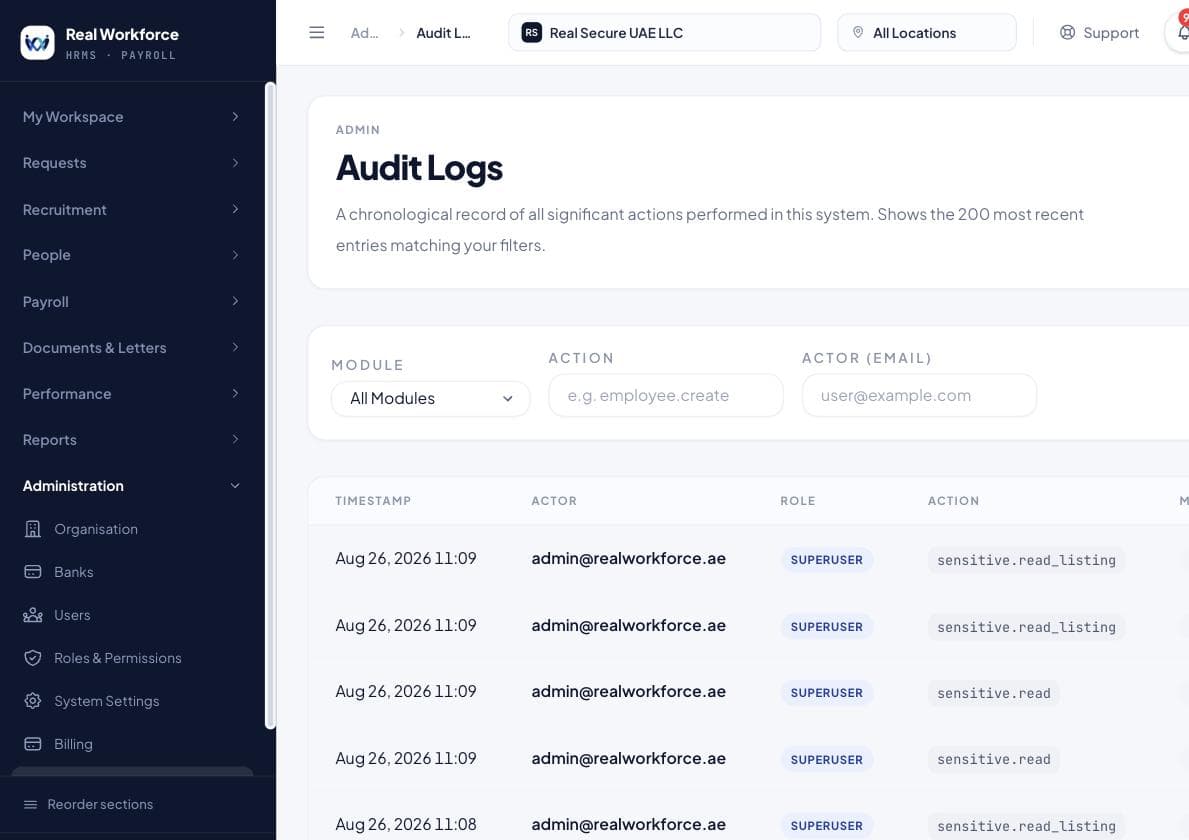Click the Reorder sections lines icon

click(30, 804)
